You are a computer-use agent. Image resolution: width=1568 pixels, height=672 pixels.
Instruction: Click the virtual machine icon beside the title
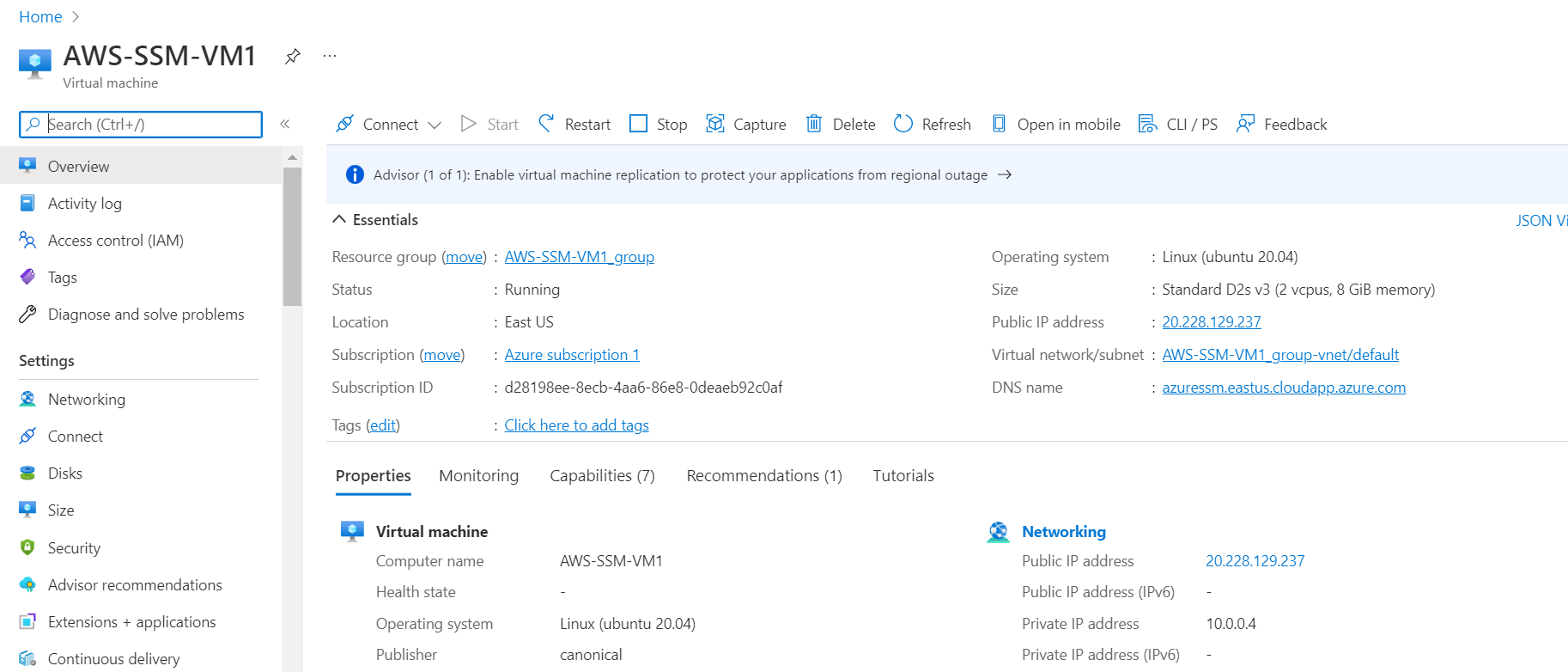(x=35, y=64)
